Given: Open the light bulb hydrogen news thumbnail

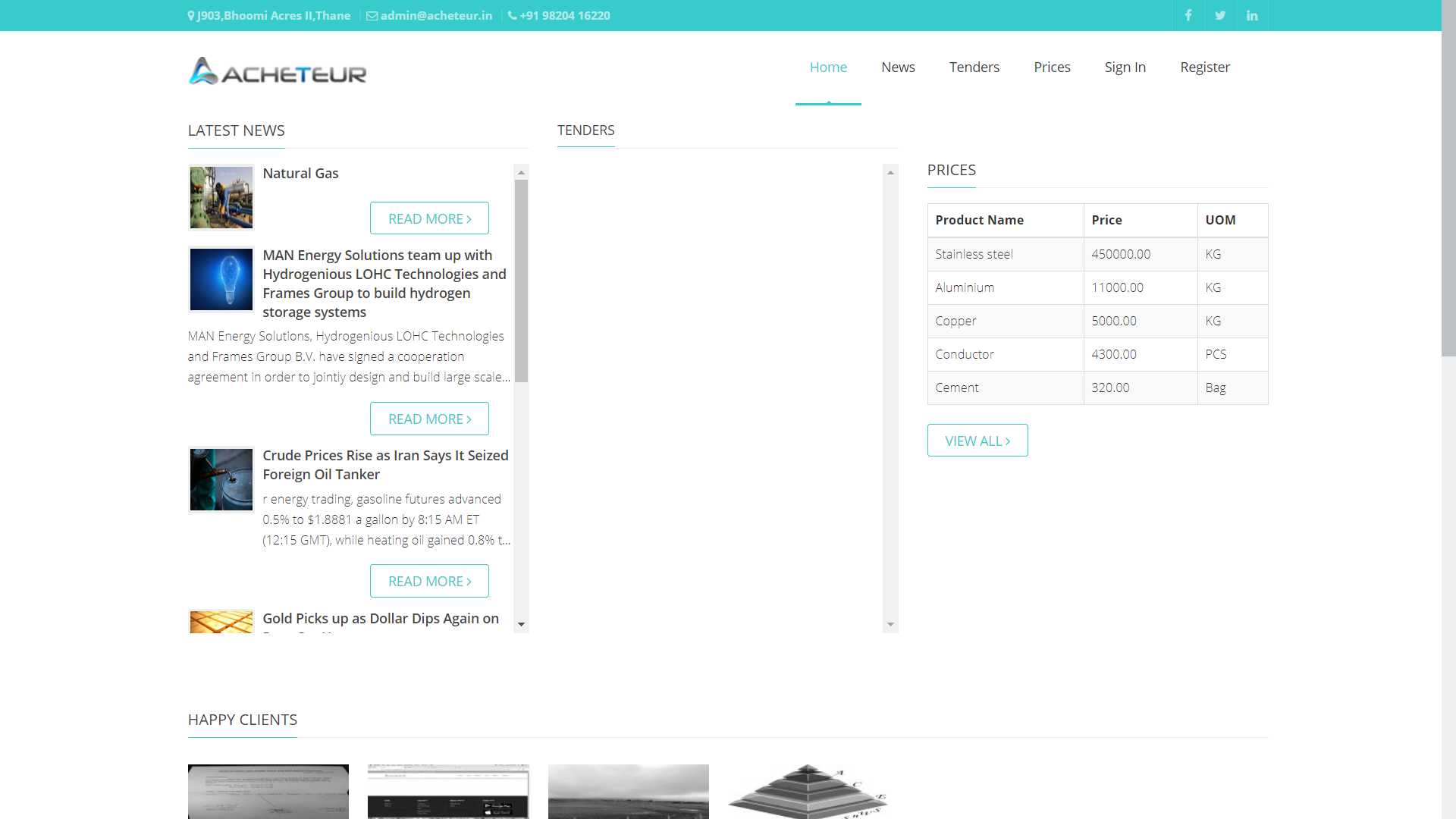Looking at the screenshot, I should [x=221, y=279].
